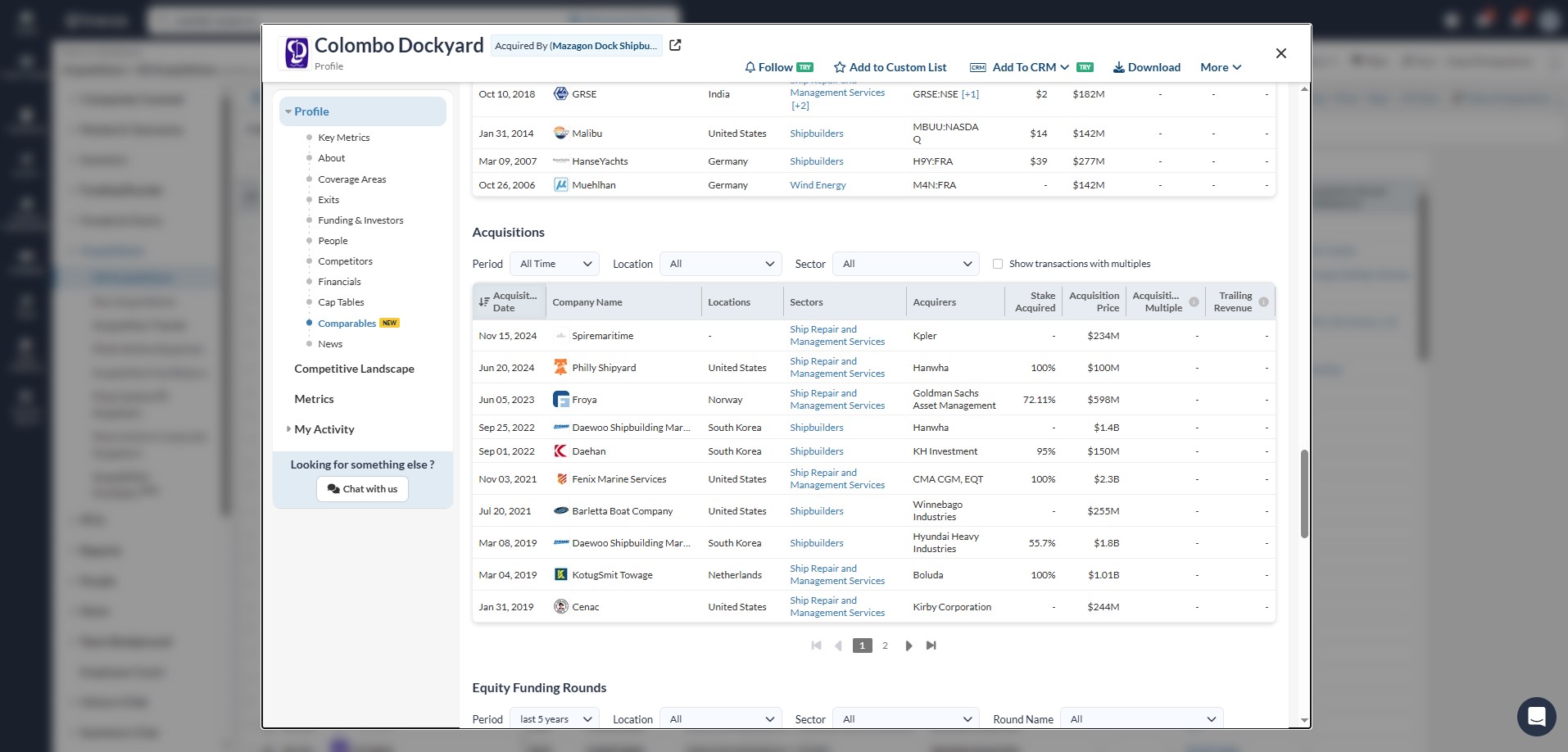Click Chat with us button

click(x=362, y=489)
